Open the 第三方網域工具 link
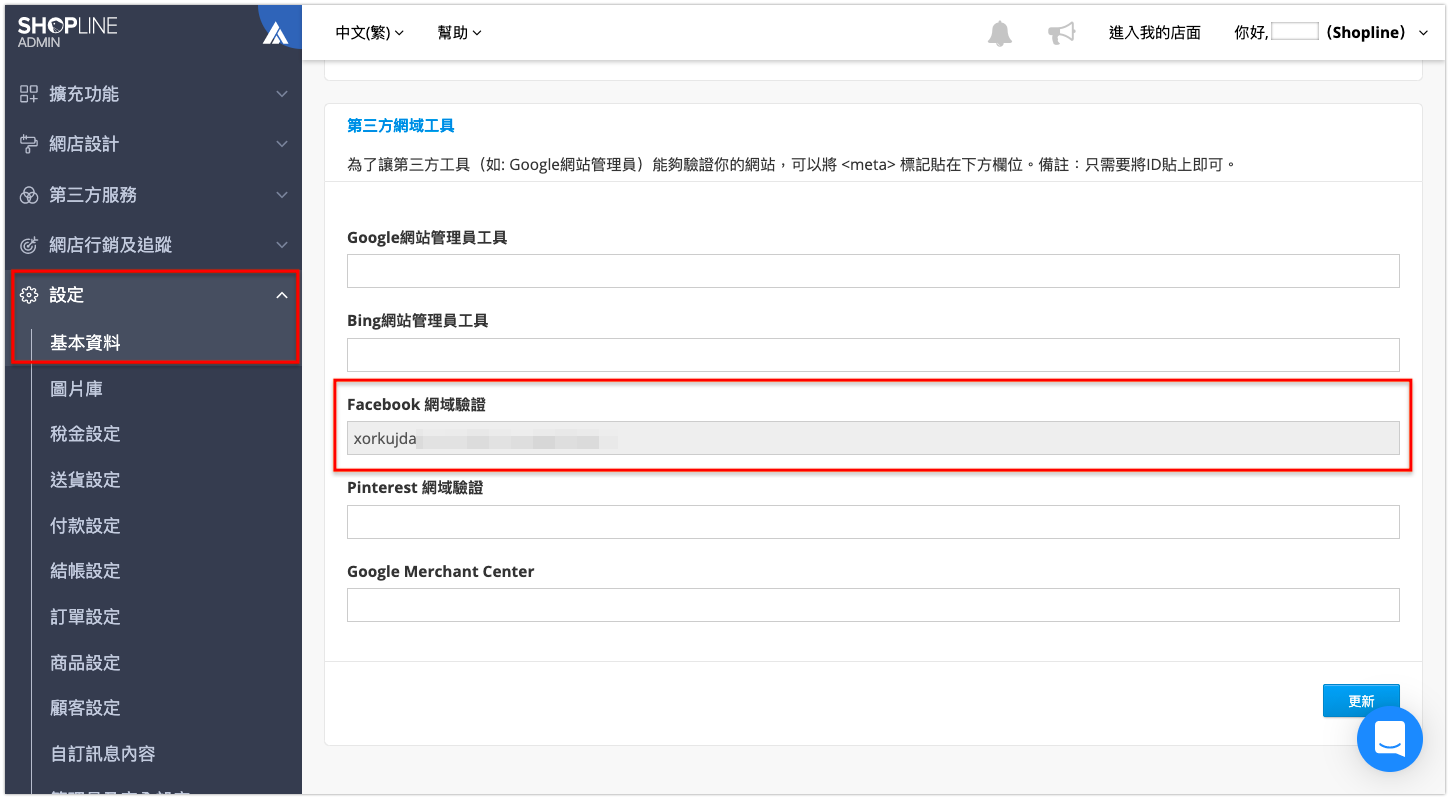 click(399, 125)
